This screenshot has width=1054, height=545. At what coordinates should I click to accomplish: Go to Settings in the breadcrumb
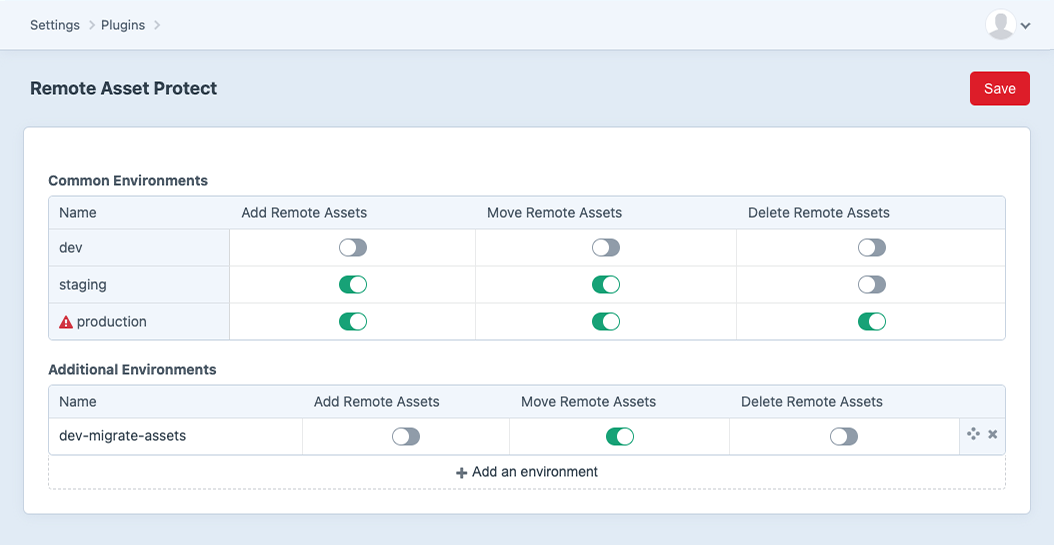[x=55, y=25]
